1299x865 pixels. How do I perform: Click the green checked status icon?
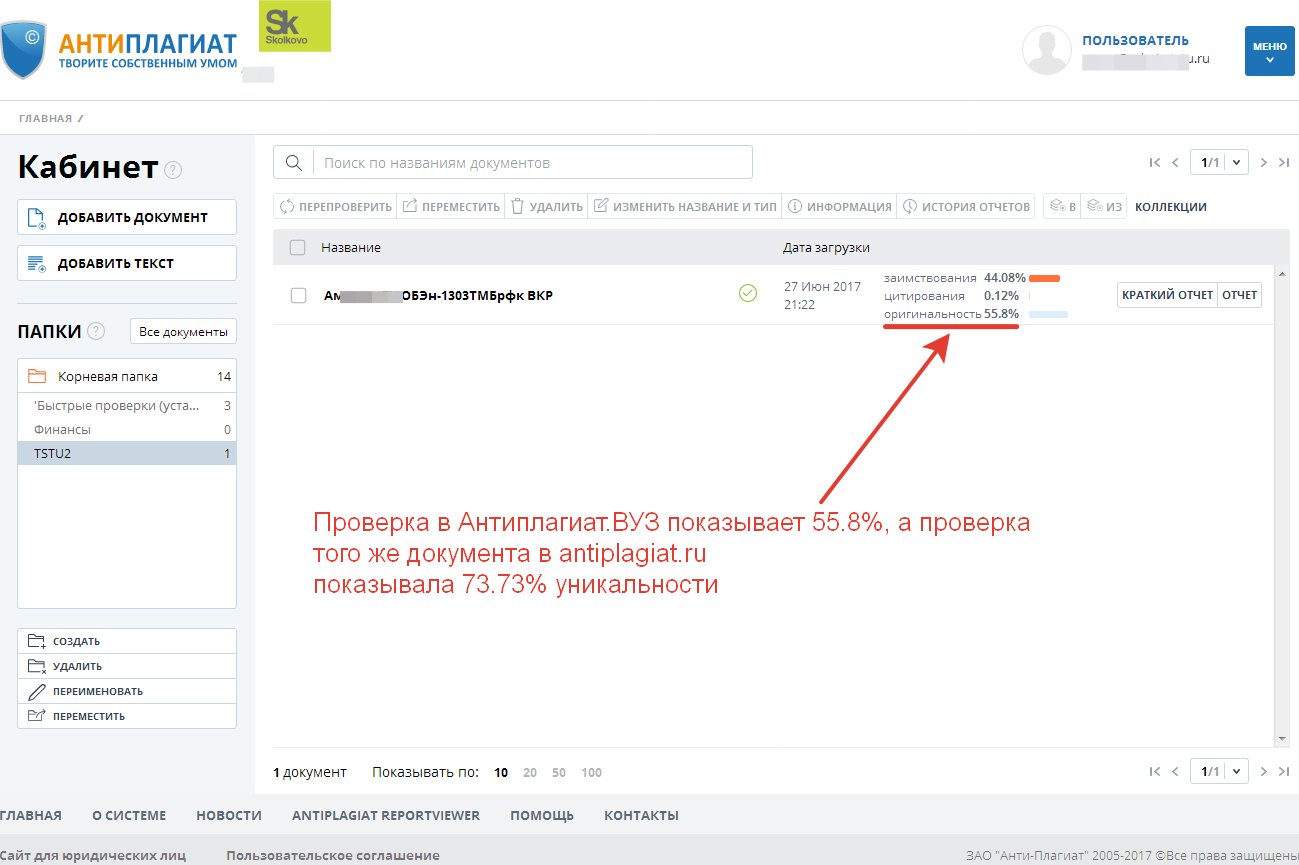[x=747, y=293]
